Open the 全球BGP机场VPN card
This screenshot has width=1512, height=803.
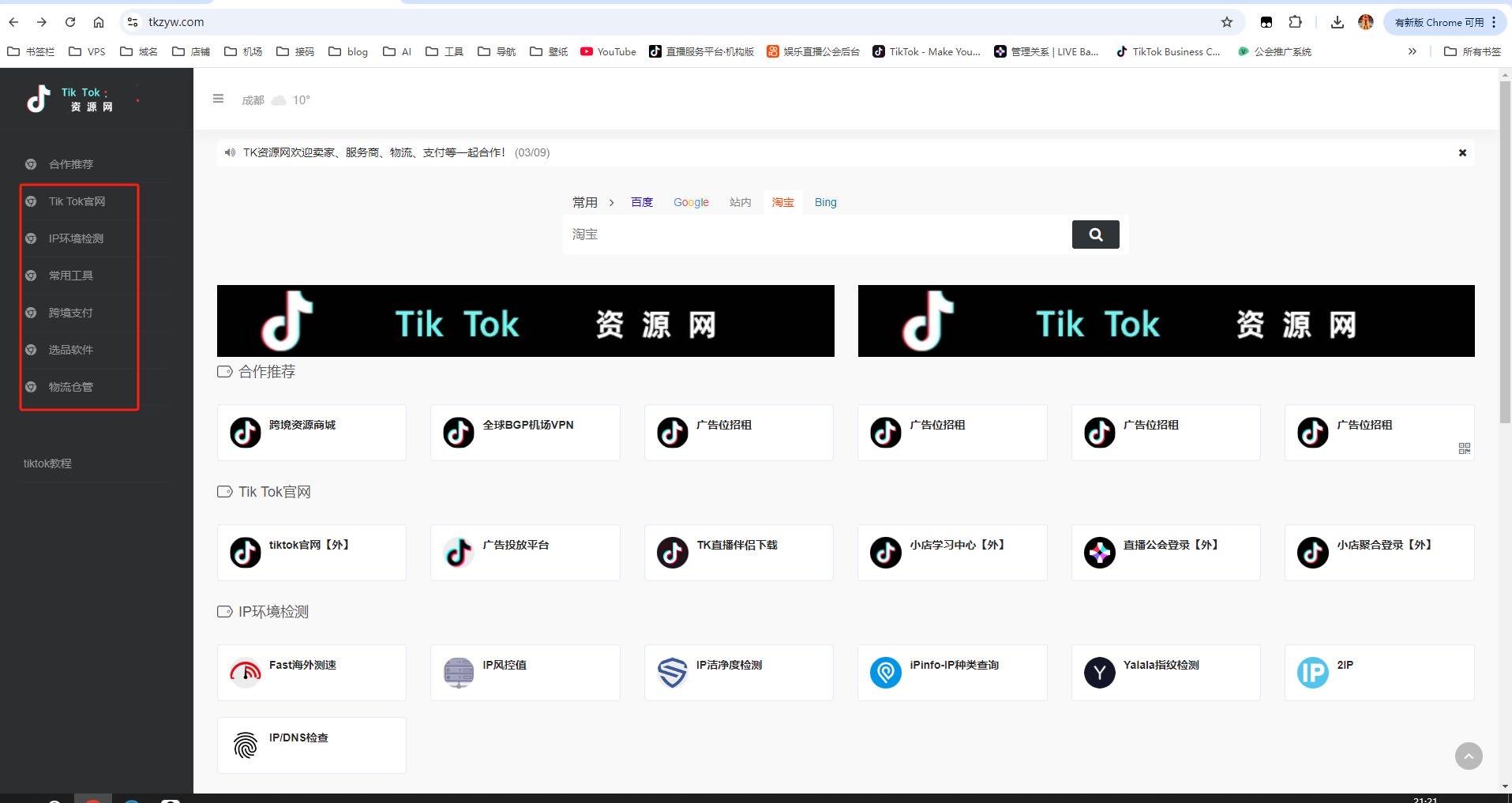525,433
